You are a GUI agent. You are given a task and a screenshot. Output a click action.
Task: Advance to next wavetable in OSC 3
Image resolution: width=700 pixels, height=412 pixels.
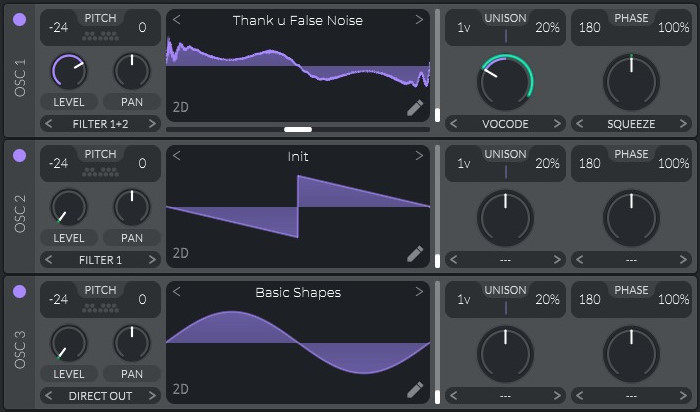[419, 293]
